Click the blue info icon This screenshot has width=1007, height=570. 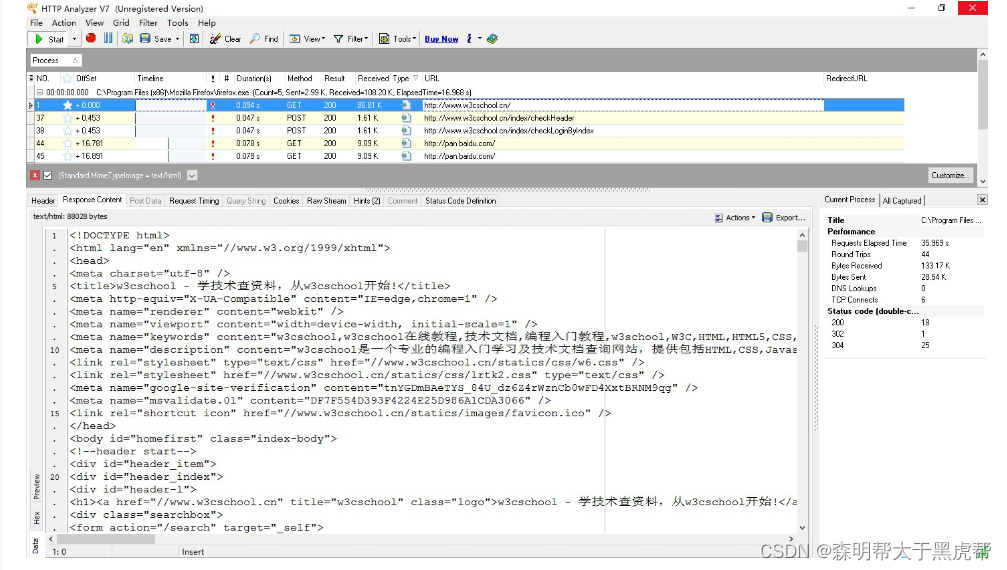click(469, 39)
